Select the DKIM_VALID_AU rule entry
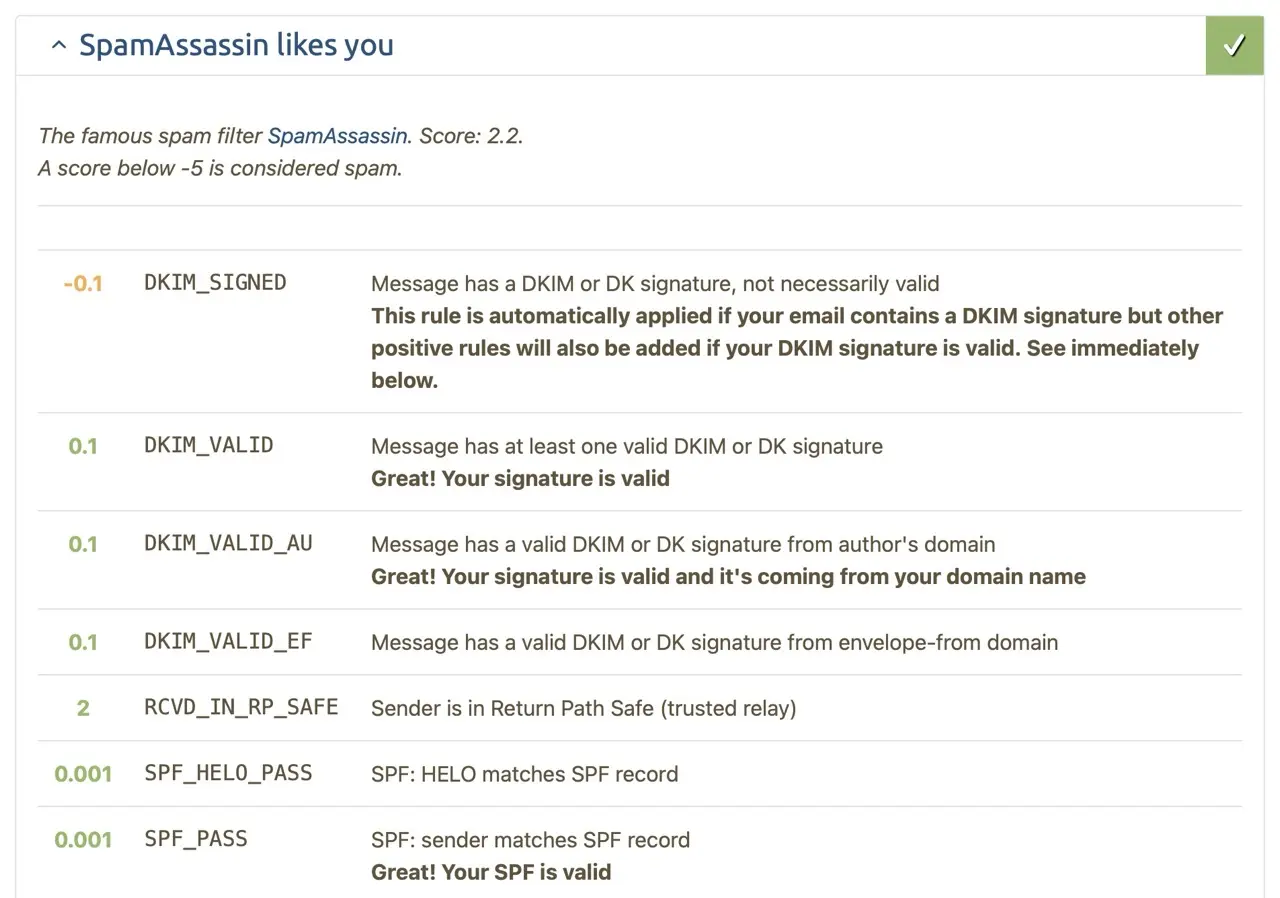1280x898 pixels. (228, 544)
